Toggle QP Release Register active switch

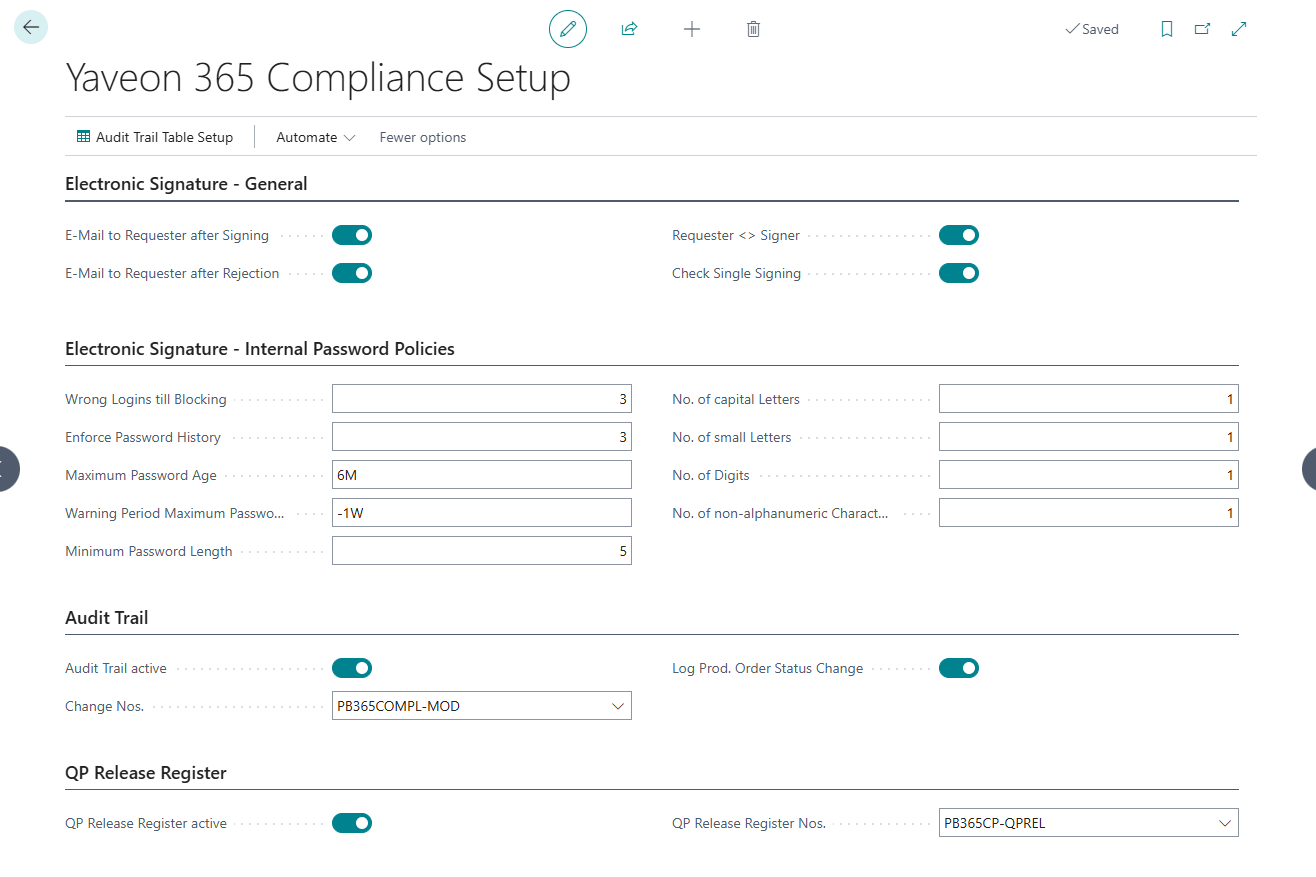click(352, 823)
